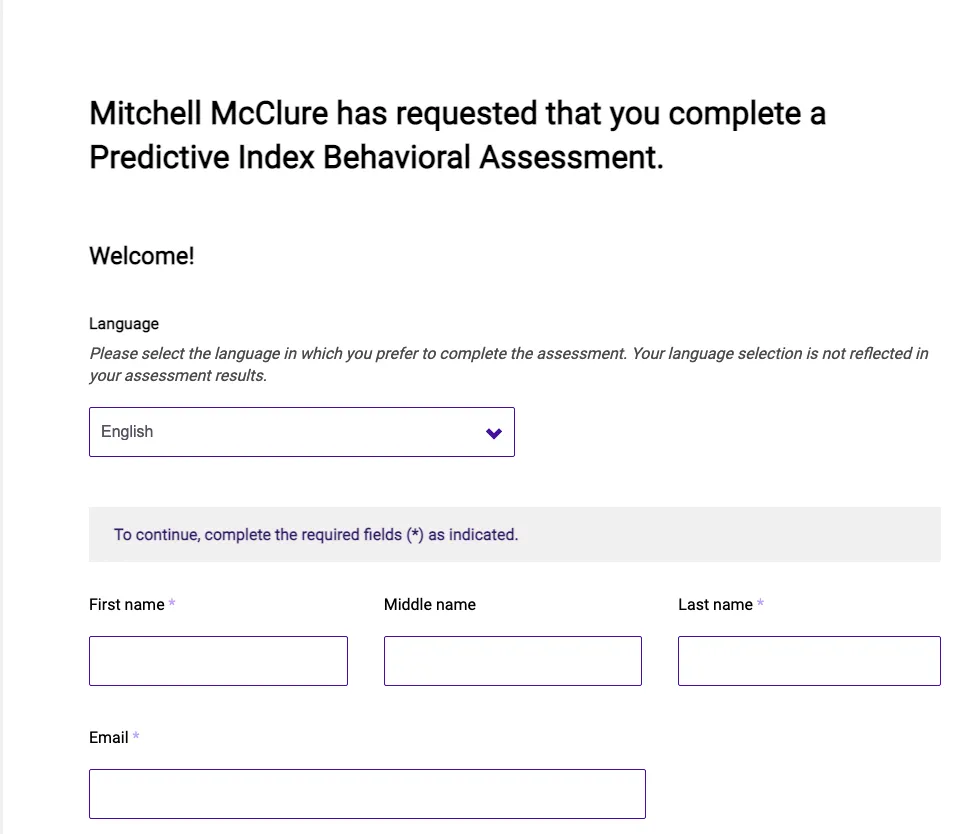The height and width of the screenshot is (834, 972).
Task: Focus the Middle name text box
Action: pyautogui.click(x=512, y=661)
